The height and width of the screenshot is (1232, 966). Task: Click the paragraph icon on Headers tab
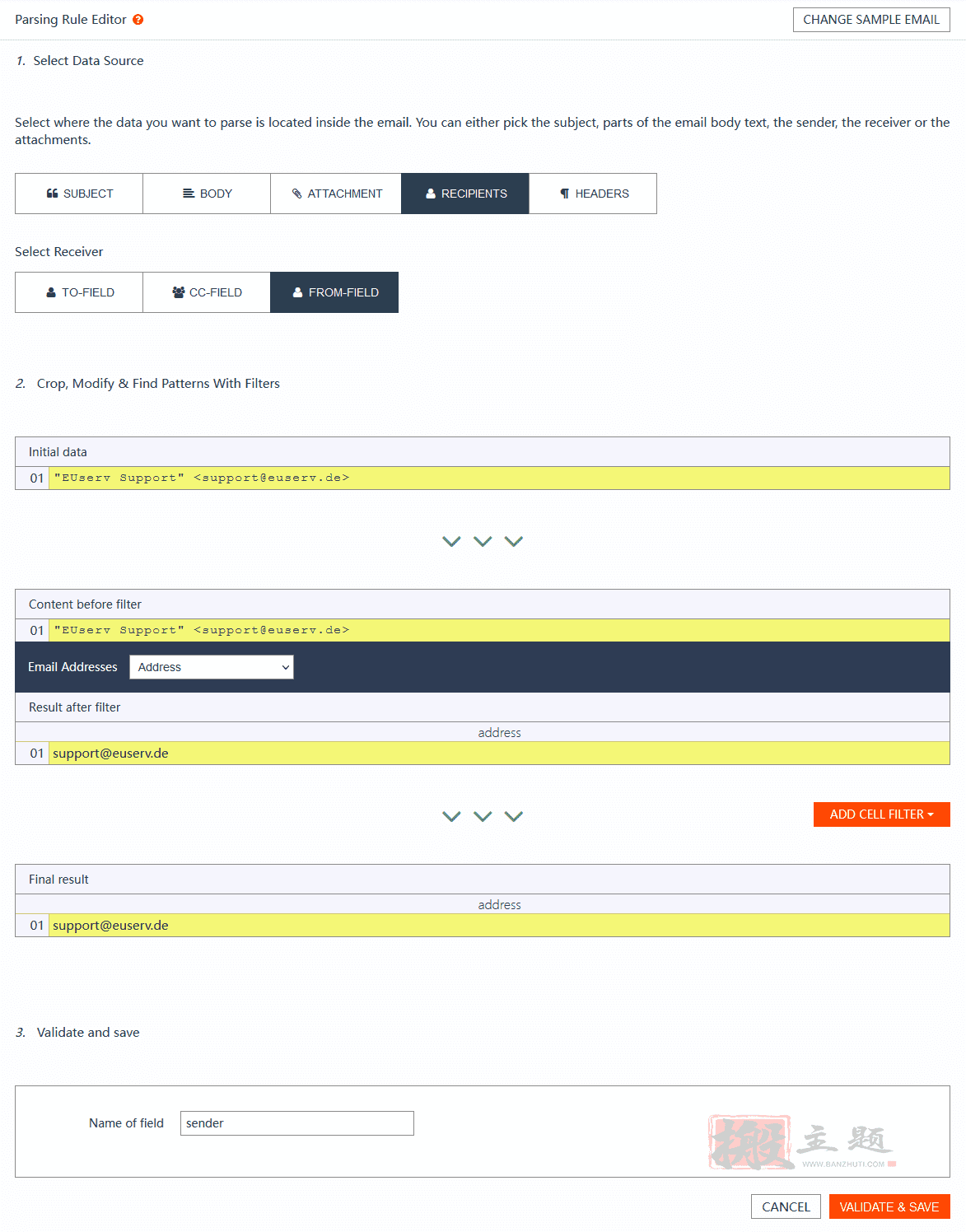[x=565, y=194]
